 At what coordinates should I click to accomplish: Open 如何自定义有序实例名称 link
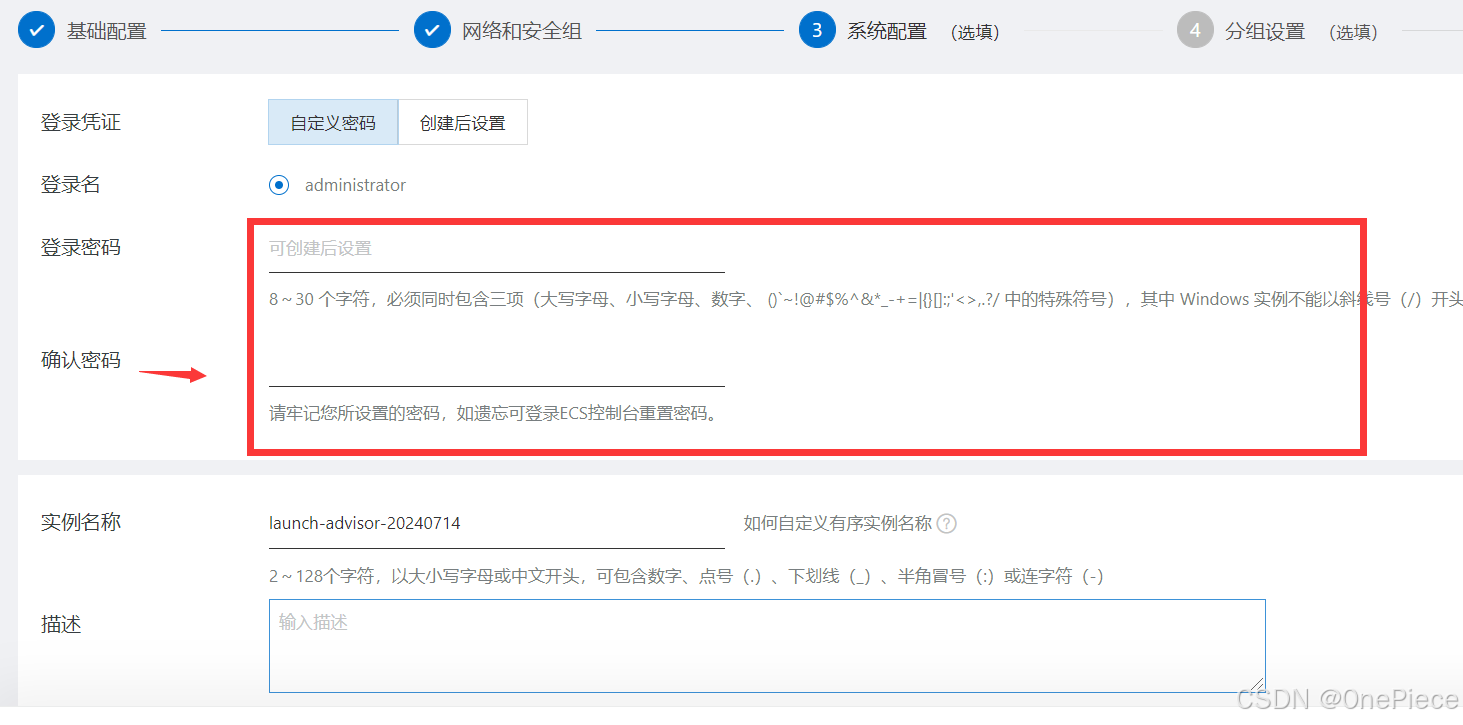(x=838, y=523)
